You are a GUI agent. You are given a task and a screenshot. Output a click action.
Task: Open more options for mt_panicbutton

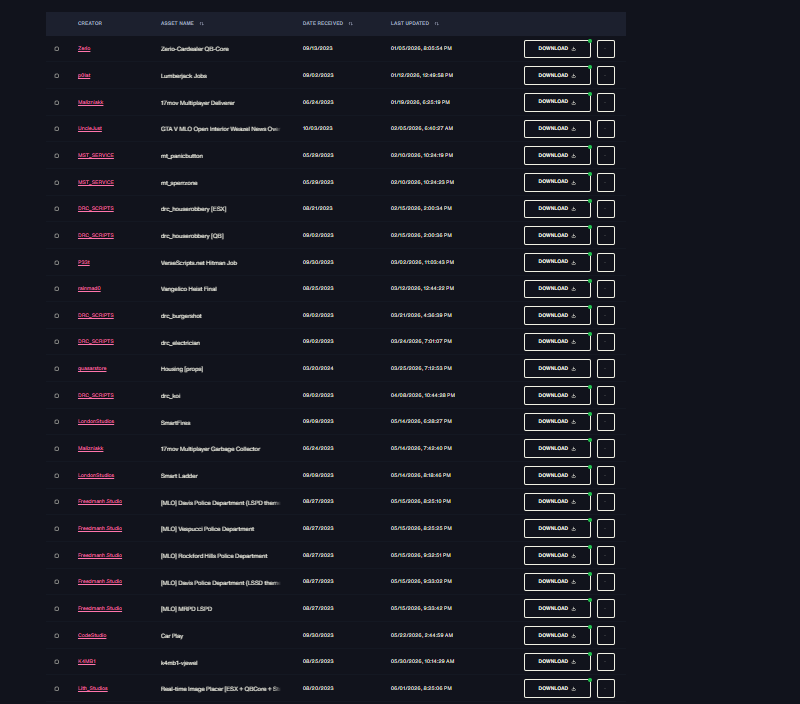point(606,156)
